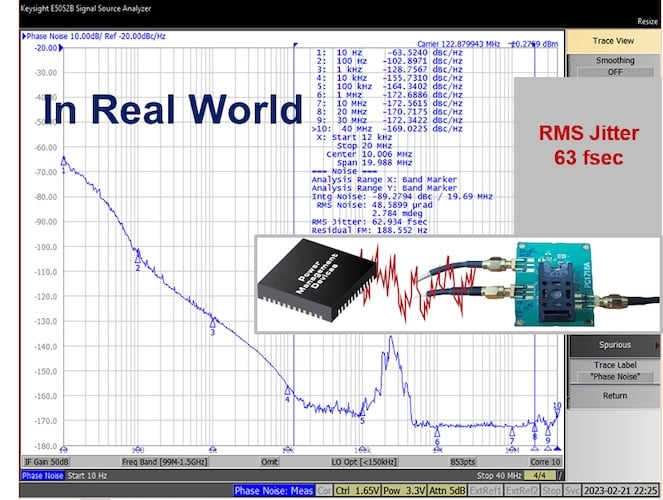The width and height of the screenshot is (663, 500).
Task: Click the Omit status field
Action: click(269, 462)
